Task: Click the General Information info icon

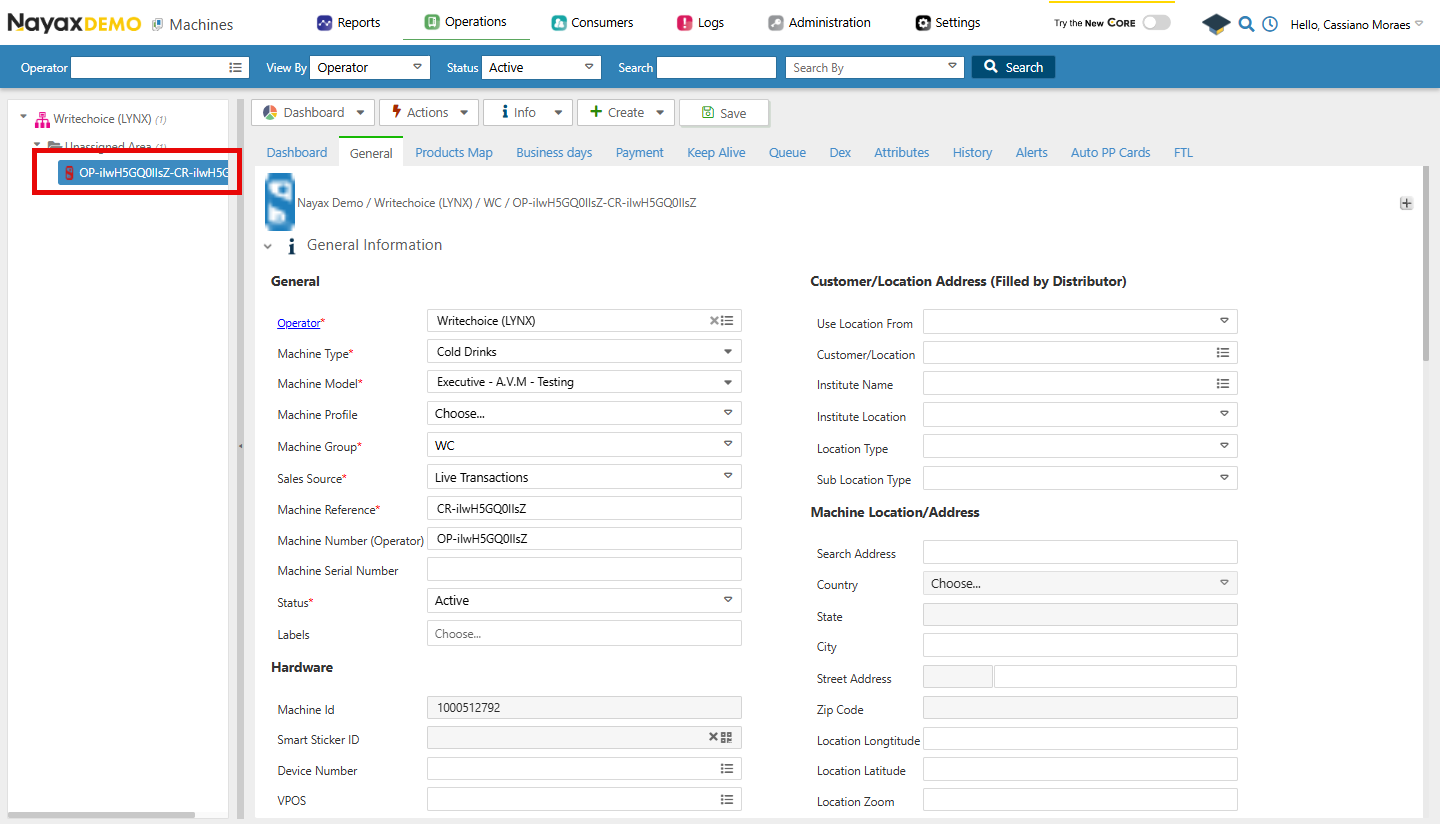Action: [291, 246]
